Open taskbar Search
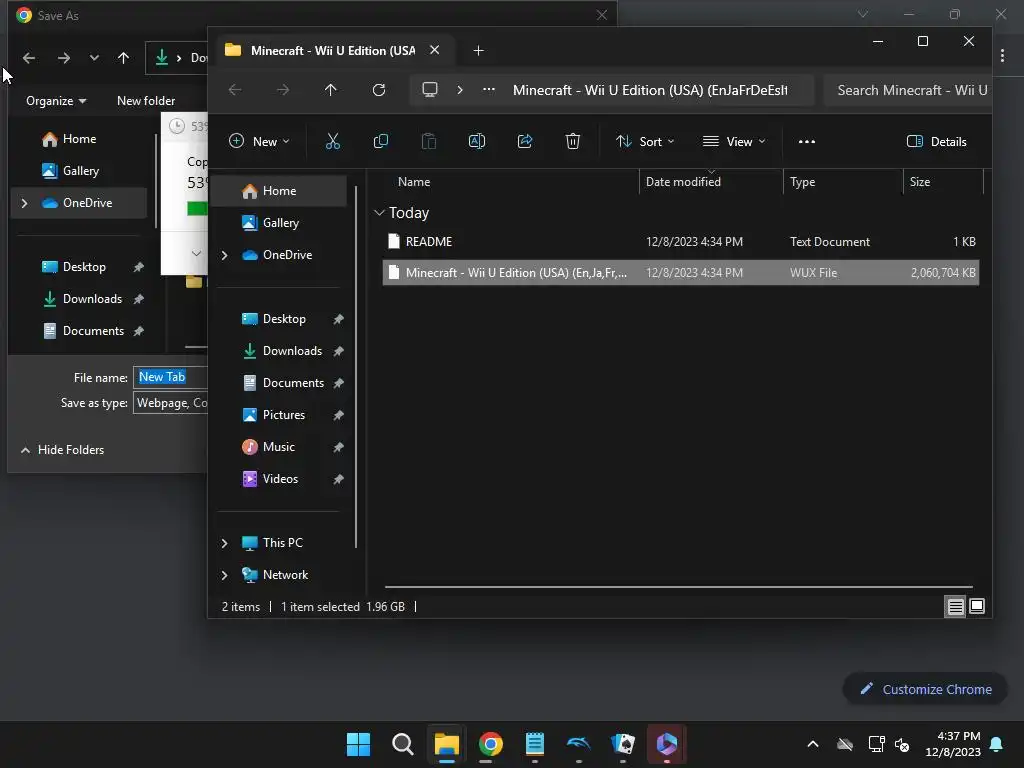This screenshot has width=1024, height=768. [x=402, y=744]
